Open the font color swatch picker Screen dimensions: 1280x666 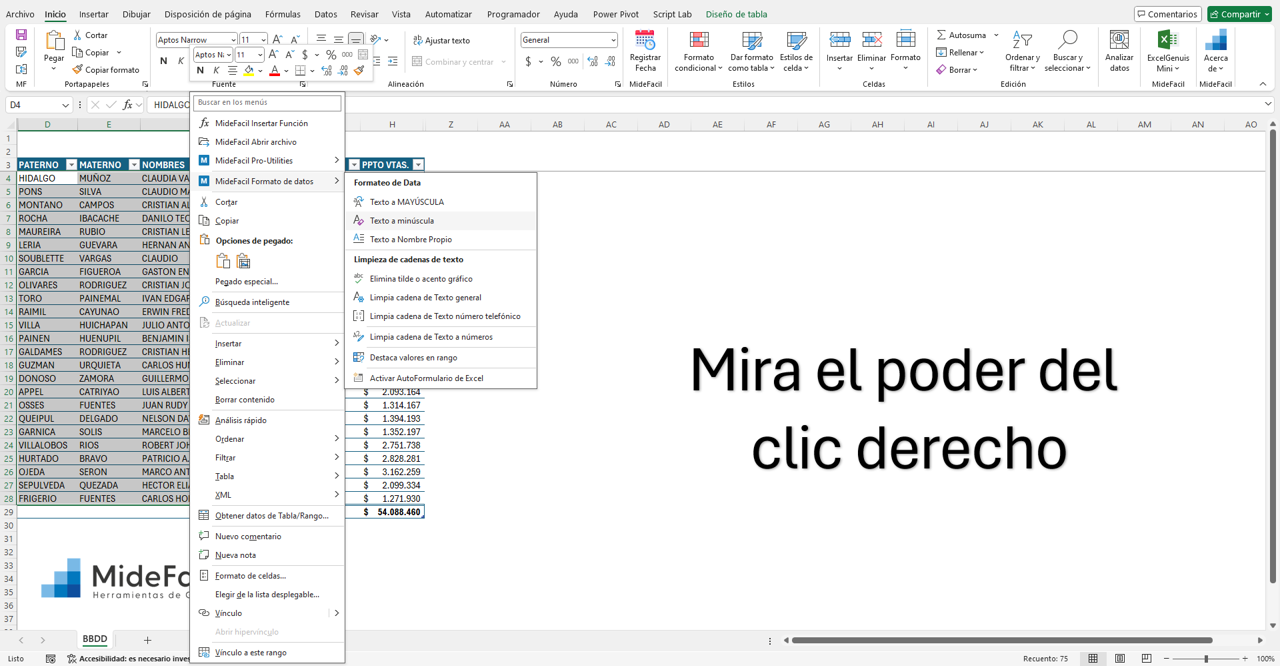pos(284,71)
